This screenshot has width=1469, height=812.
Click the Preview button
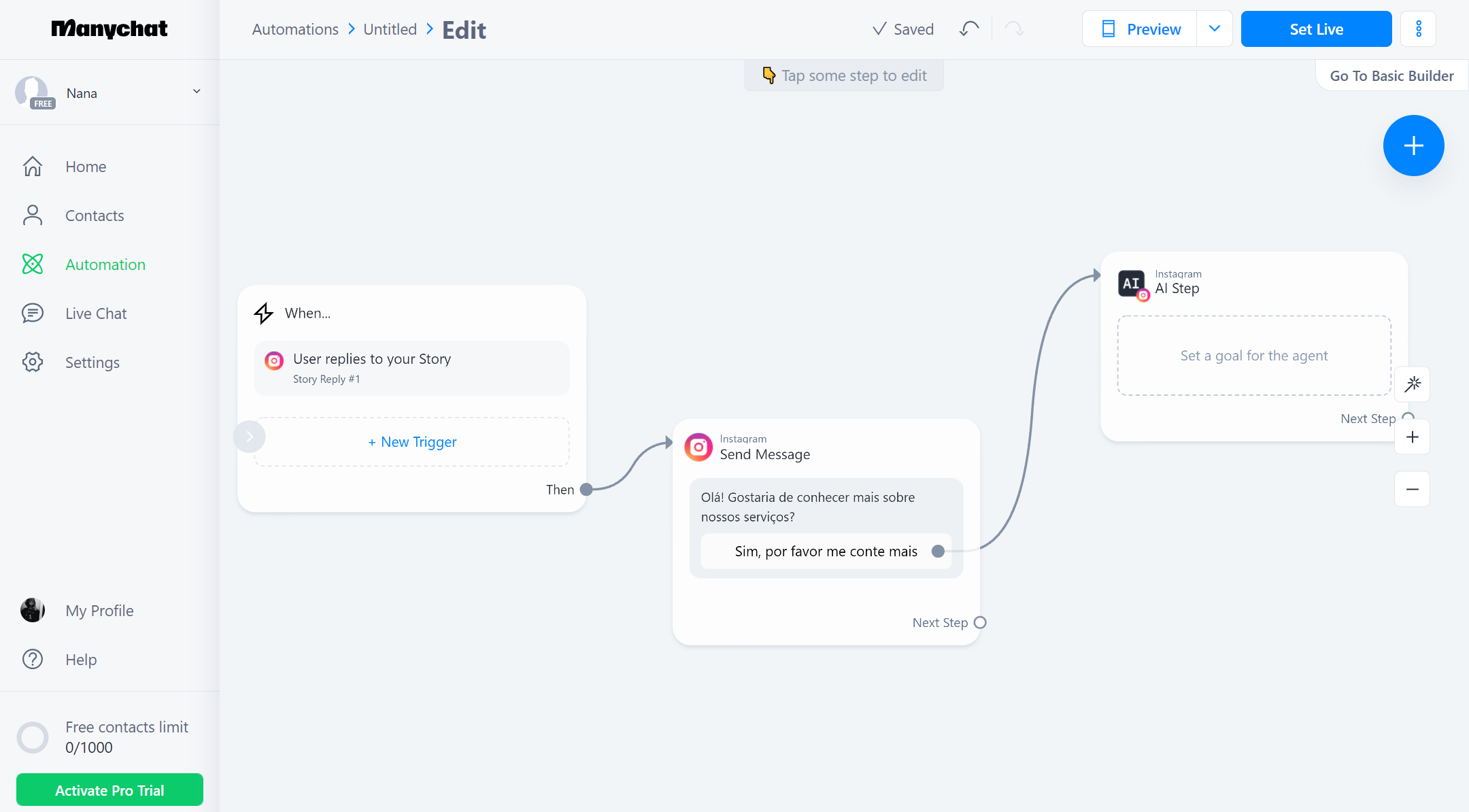[1140, 29]
